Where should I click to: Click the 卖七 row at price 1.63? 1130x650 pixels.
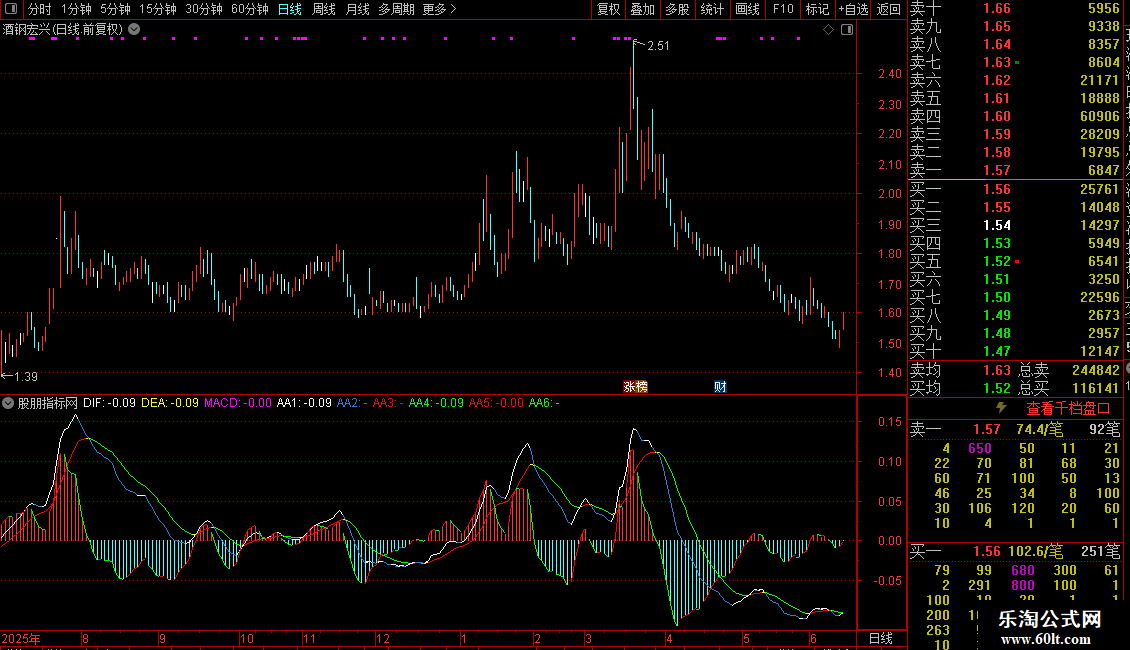(x=1015, y=63)
